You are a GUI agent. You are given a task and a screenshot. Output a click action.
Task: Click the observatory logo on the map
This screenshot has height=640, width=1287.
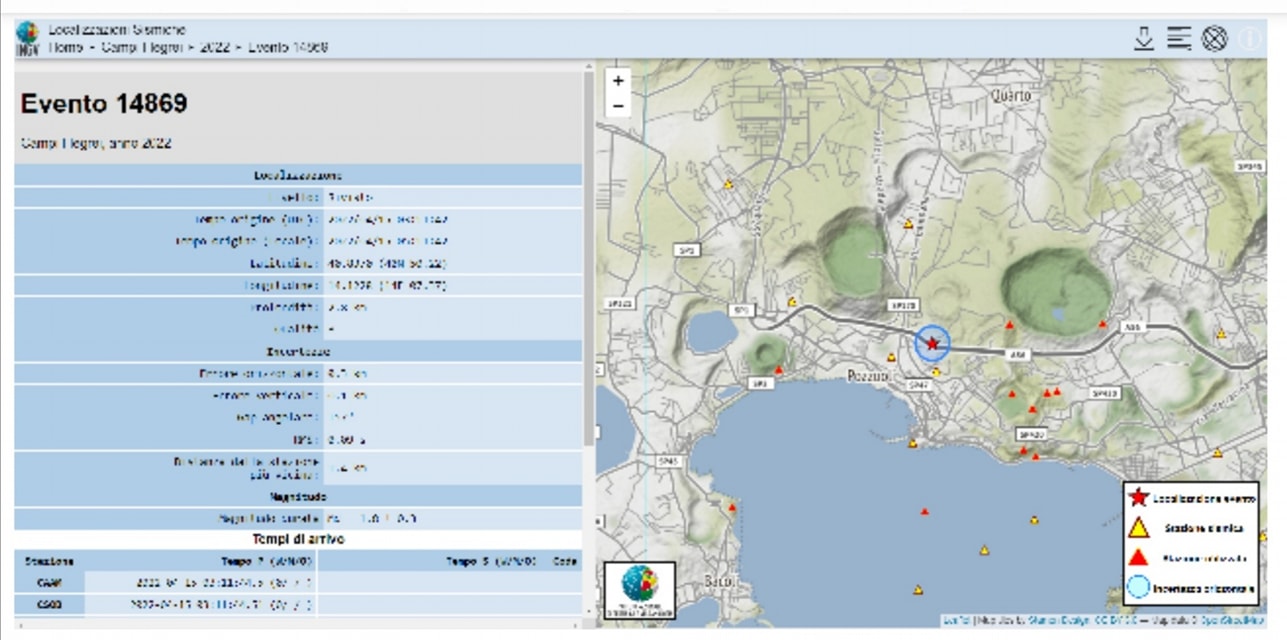pyautogui.click(x=640, y=590)
